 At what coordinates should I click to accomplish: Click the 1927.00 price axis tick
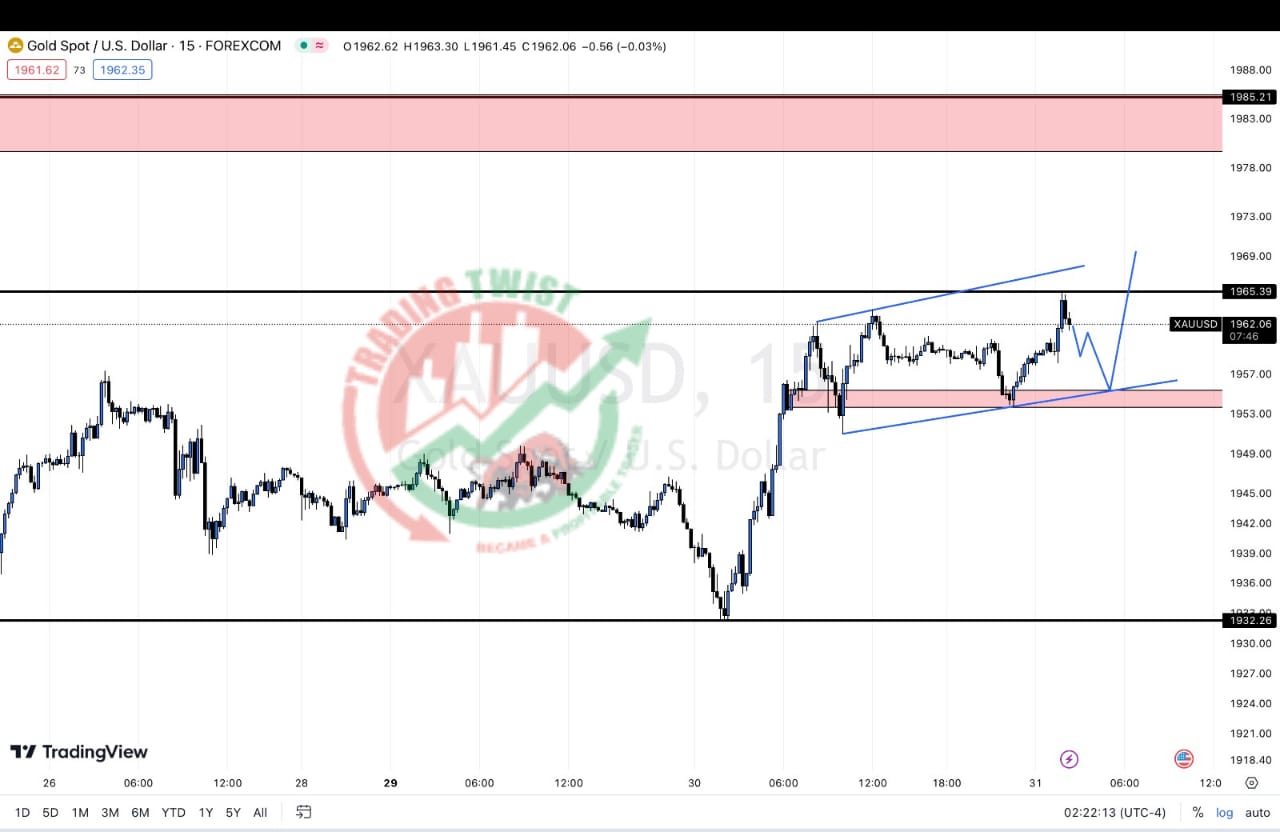pyautogui.click(x=1250, y=673)
